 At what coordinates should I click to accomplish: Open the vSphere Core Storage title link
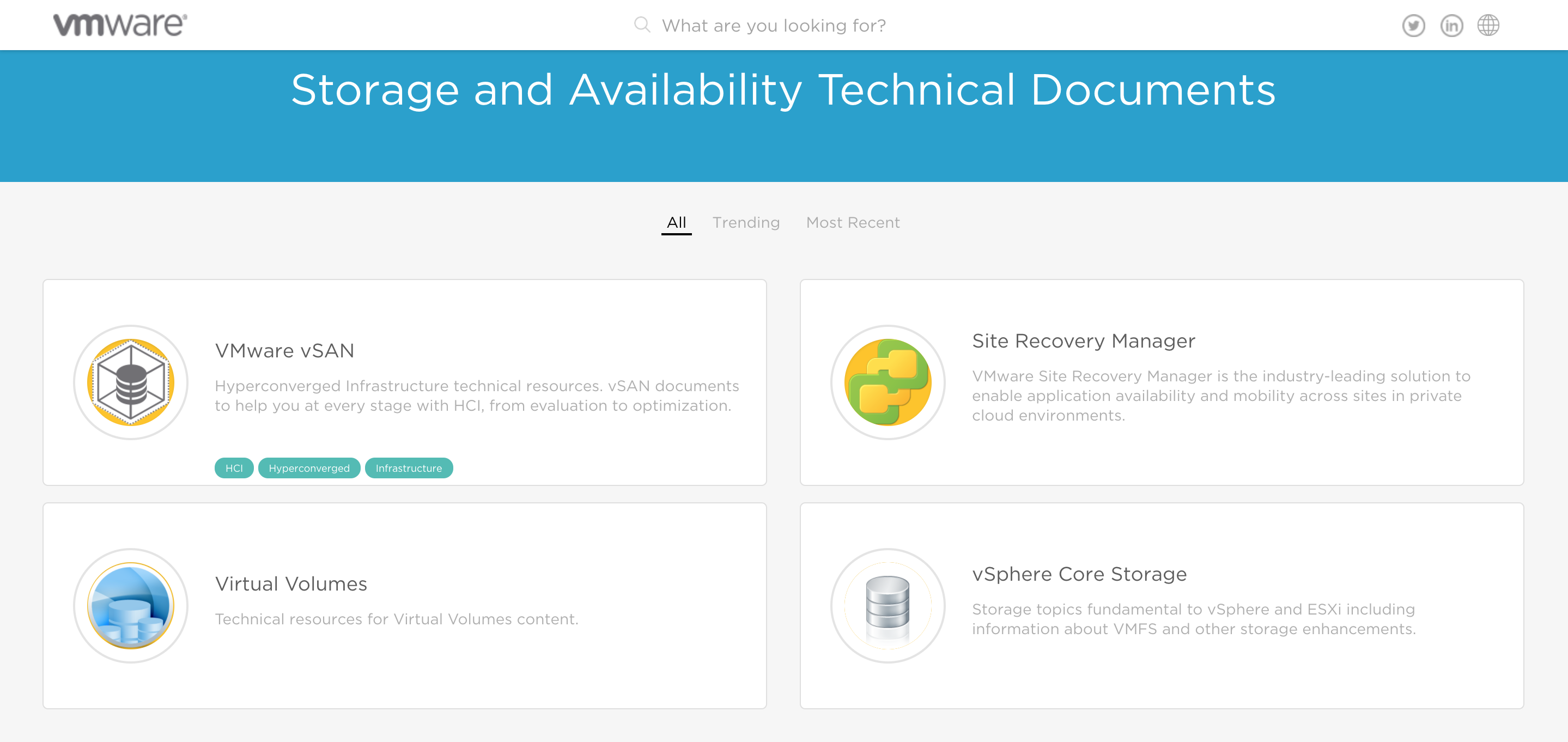(1079, 574)
